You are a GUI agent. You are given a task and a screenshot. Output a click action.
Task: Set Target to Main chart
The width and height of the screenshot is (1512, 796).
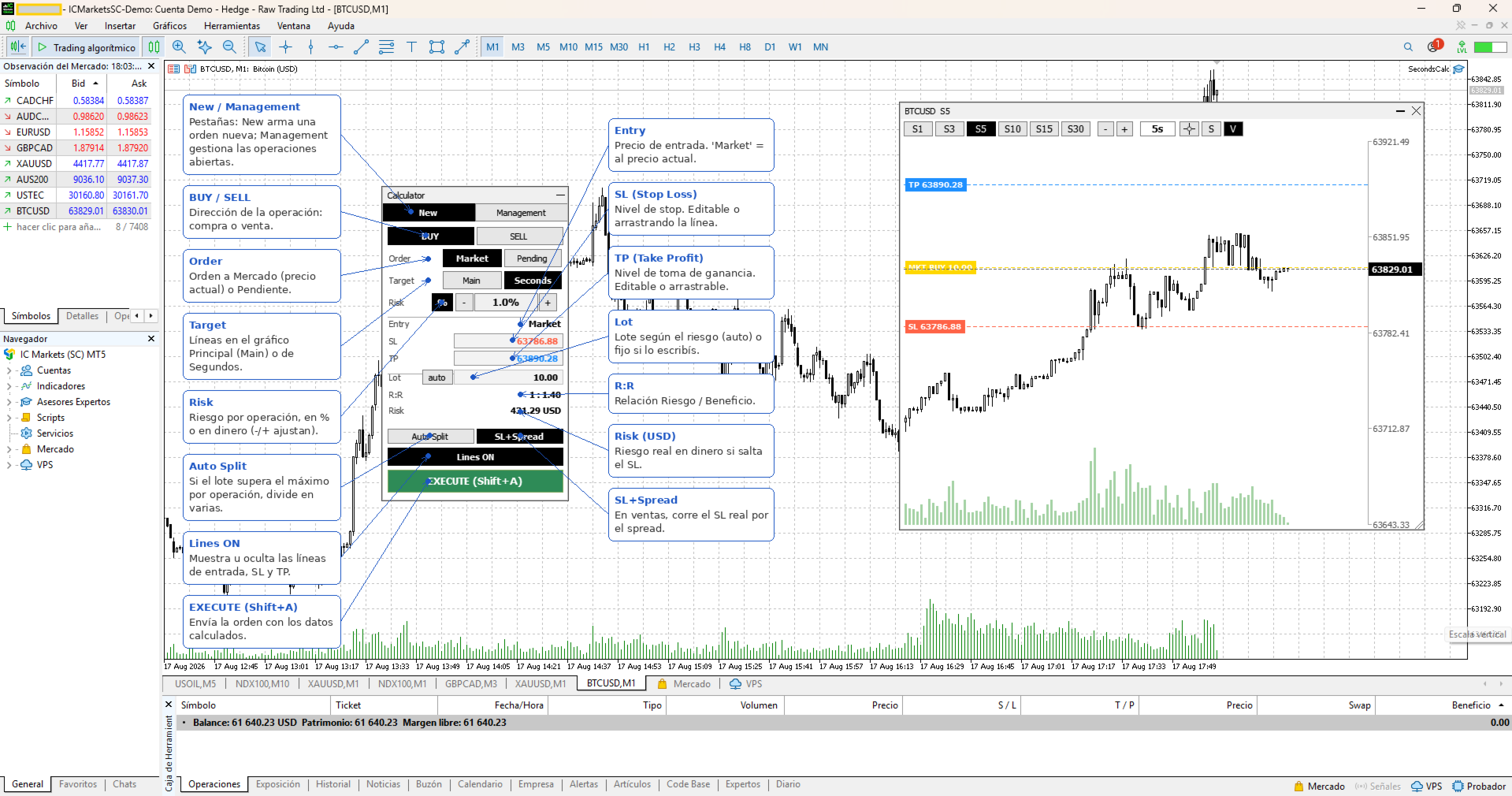point(472,281)
